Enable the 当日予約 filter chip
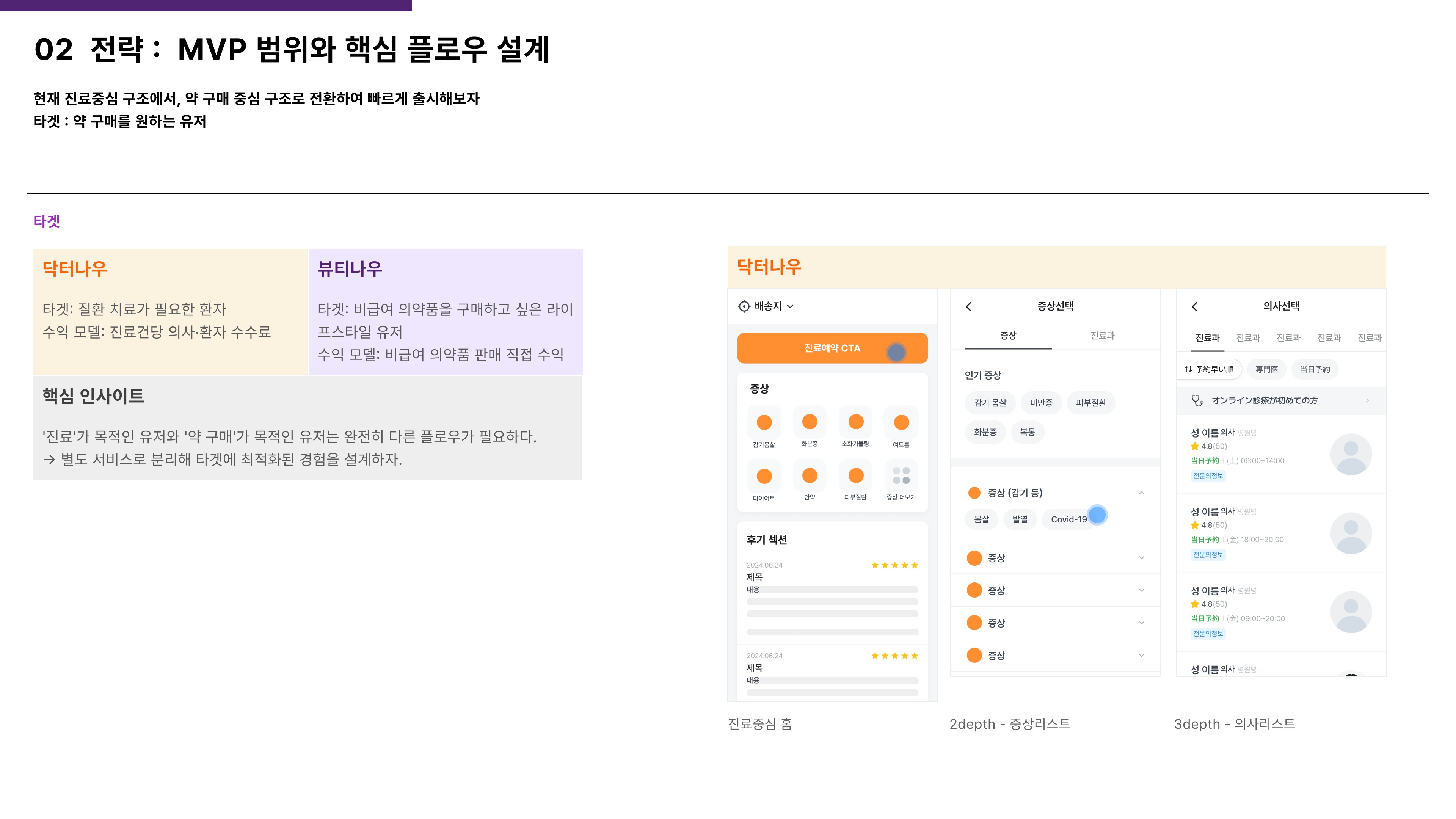 click(x=1315, y=369)
